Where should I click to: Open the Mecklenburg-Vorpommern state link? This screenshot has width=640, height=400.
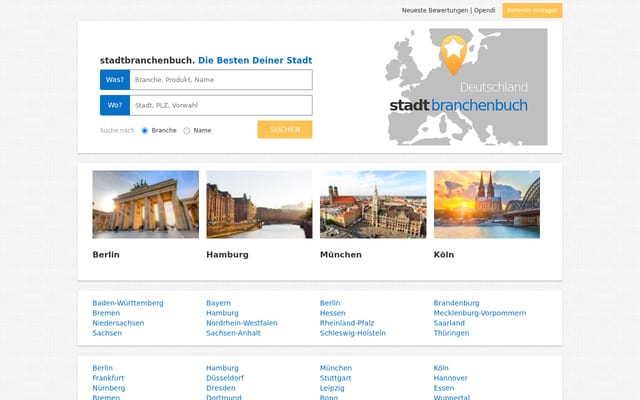point(480,313)
